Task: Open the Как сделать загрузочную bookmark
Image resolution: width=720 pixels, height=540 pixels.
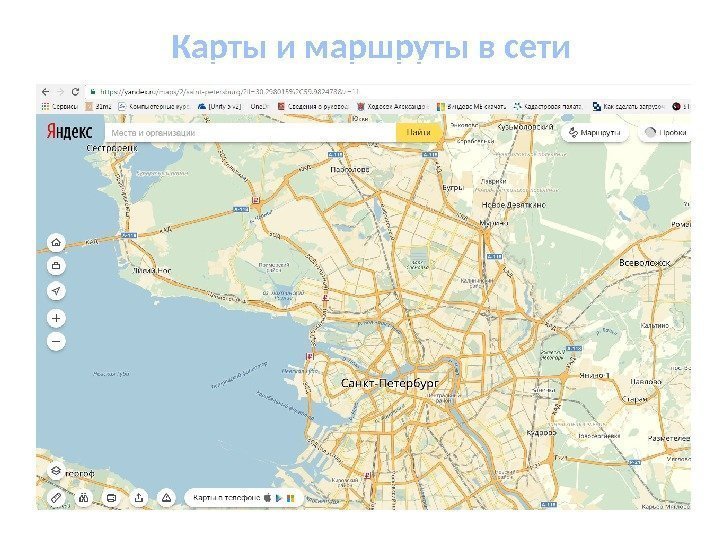Action: [x=628, y=107]
